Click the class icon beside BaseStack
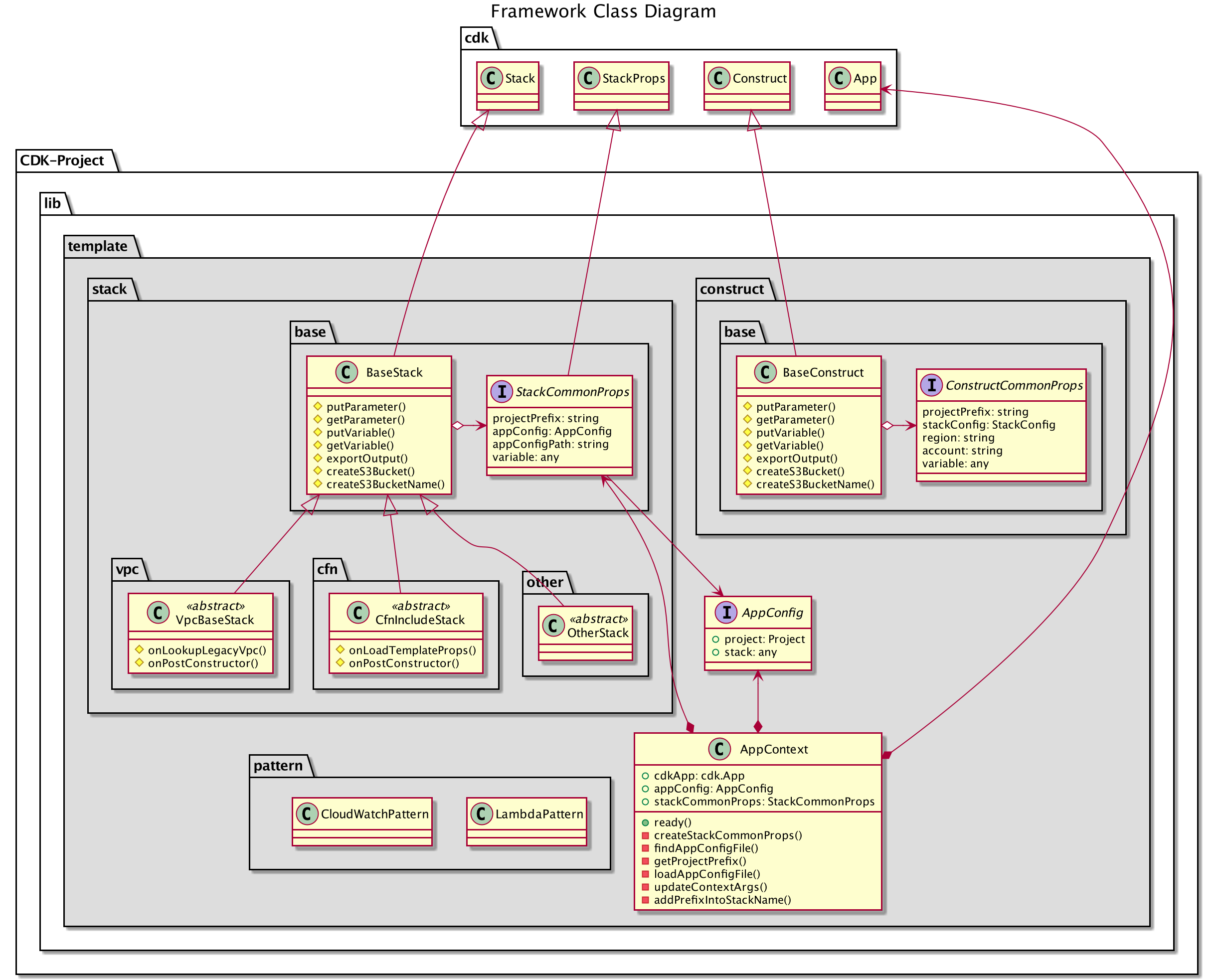The image size is (1219, 980). tap(346, 372)
